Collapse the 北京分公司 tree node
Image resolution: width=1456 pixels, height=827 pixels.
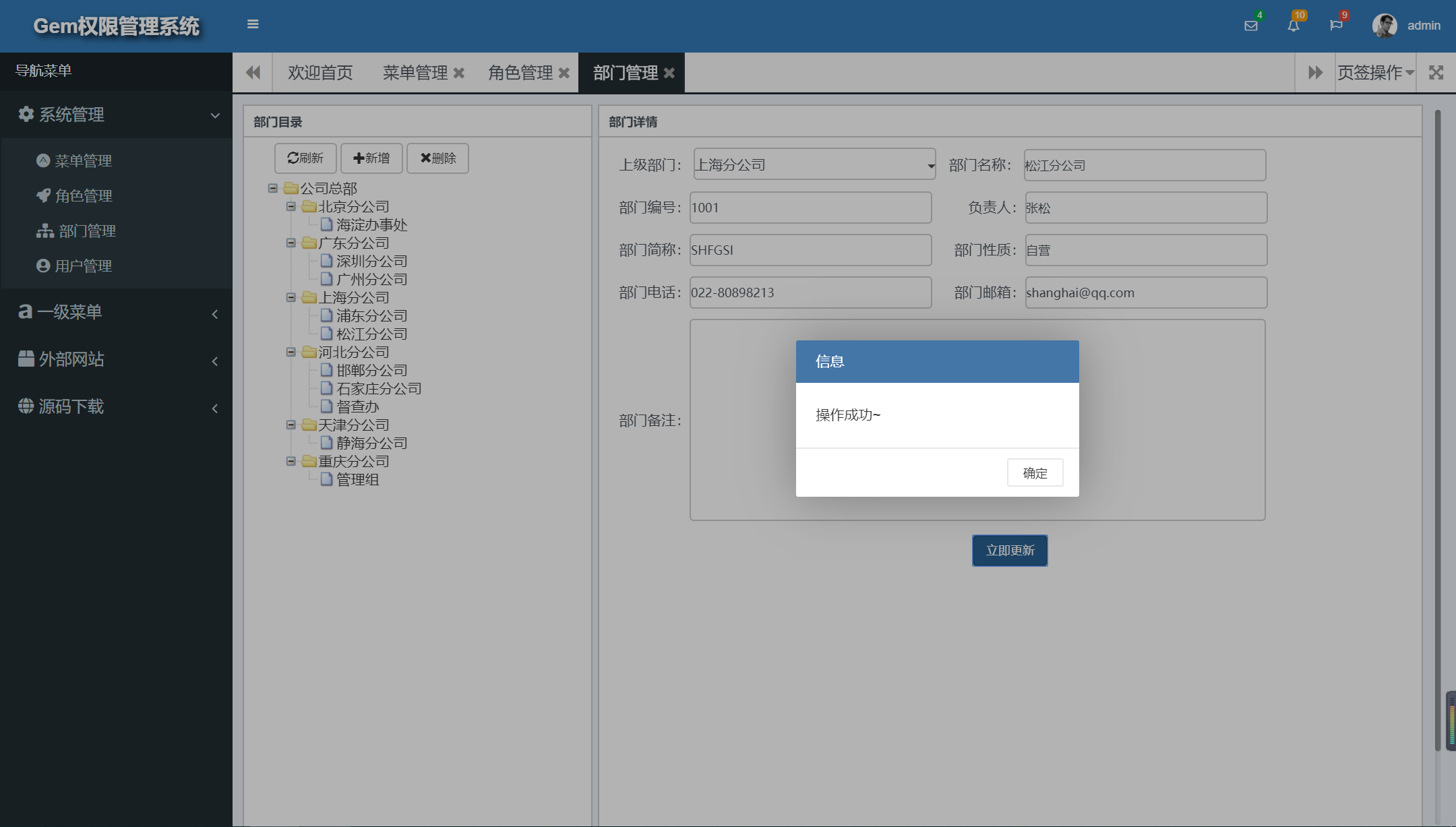291,206
